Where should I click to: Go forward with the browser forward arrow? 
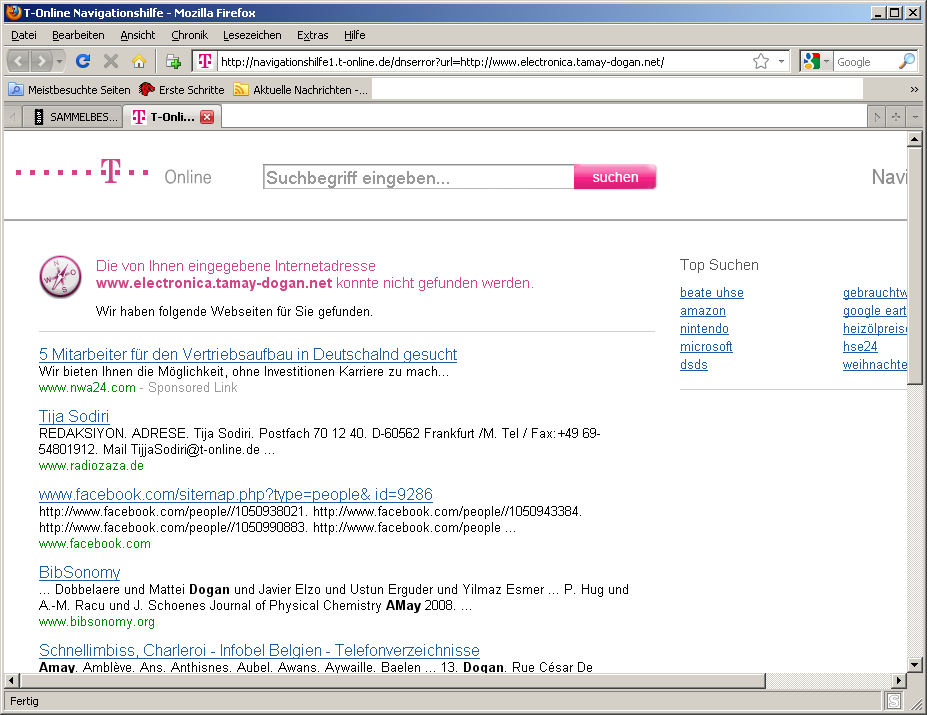pyautogui.click(x=41, y=61)
